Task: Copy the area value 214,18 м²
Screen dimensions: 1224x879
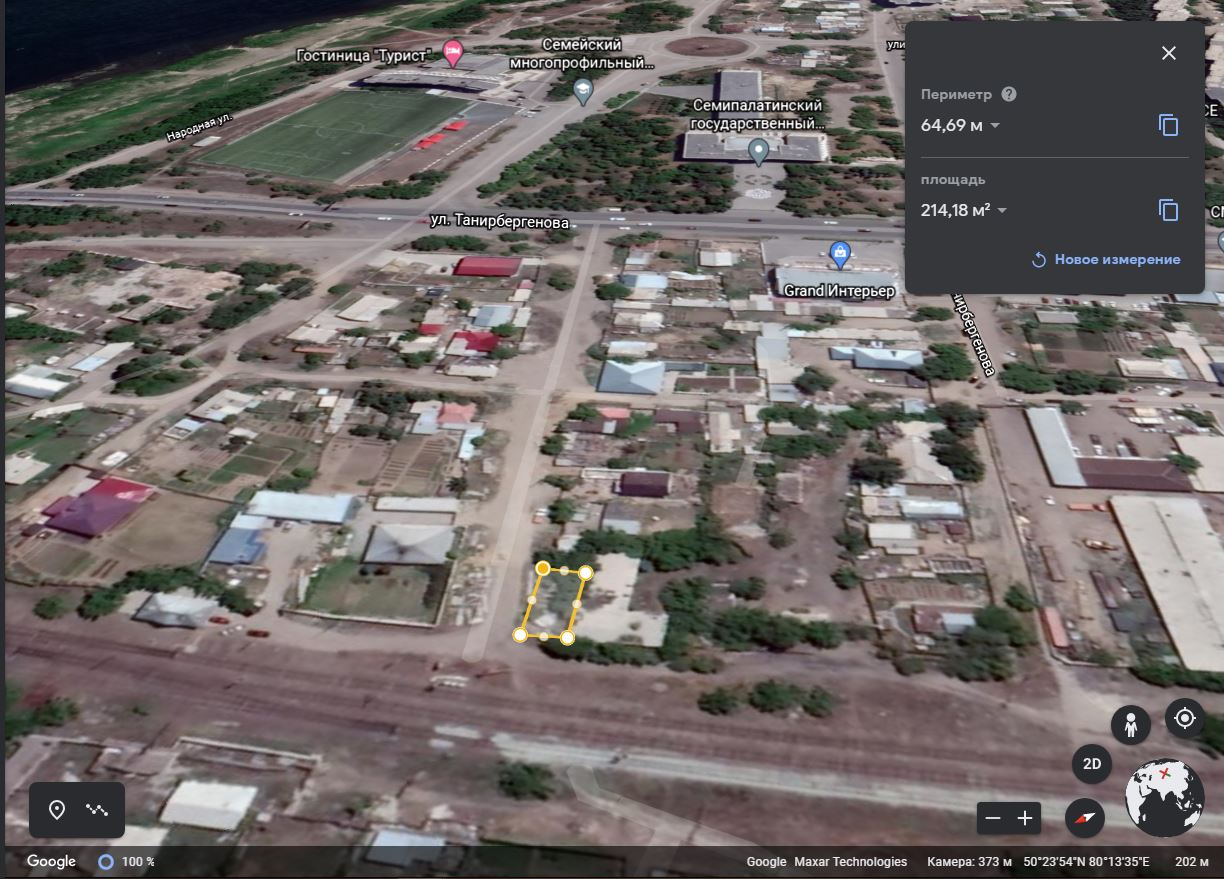Action: 1168,210
